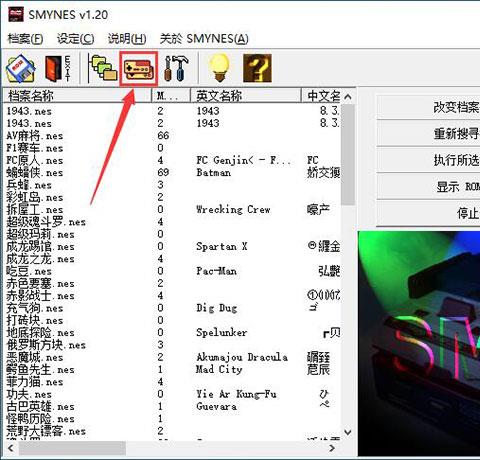Click the horizontal scrollbar thumb
The image size is (480, 460).
72,448
